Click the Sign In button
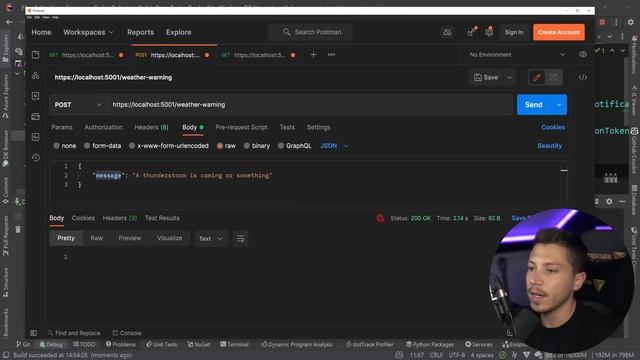 tap(514, 32)
